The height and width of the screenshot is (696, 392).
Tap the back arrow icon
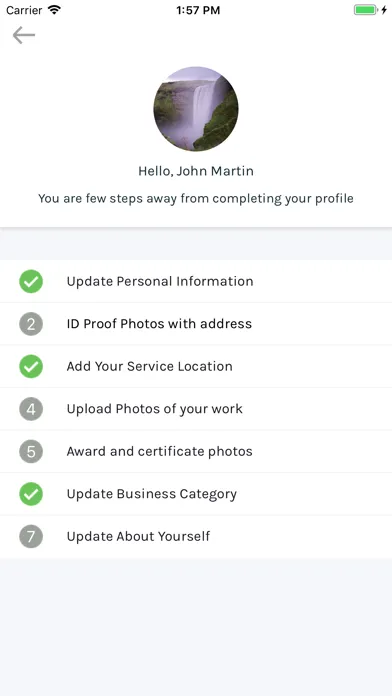[x=24, y=35]
